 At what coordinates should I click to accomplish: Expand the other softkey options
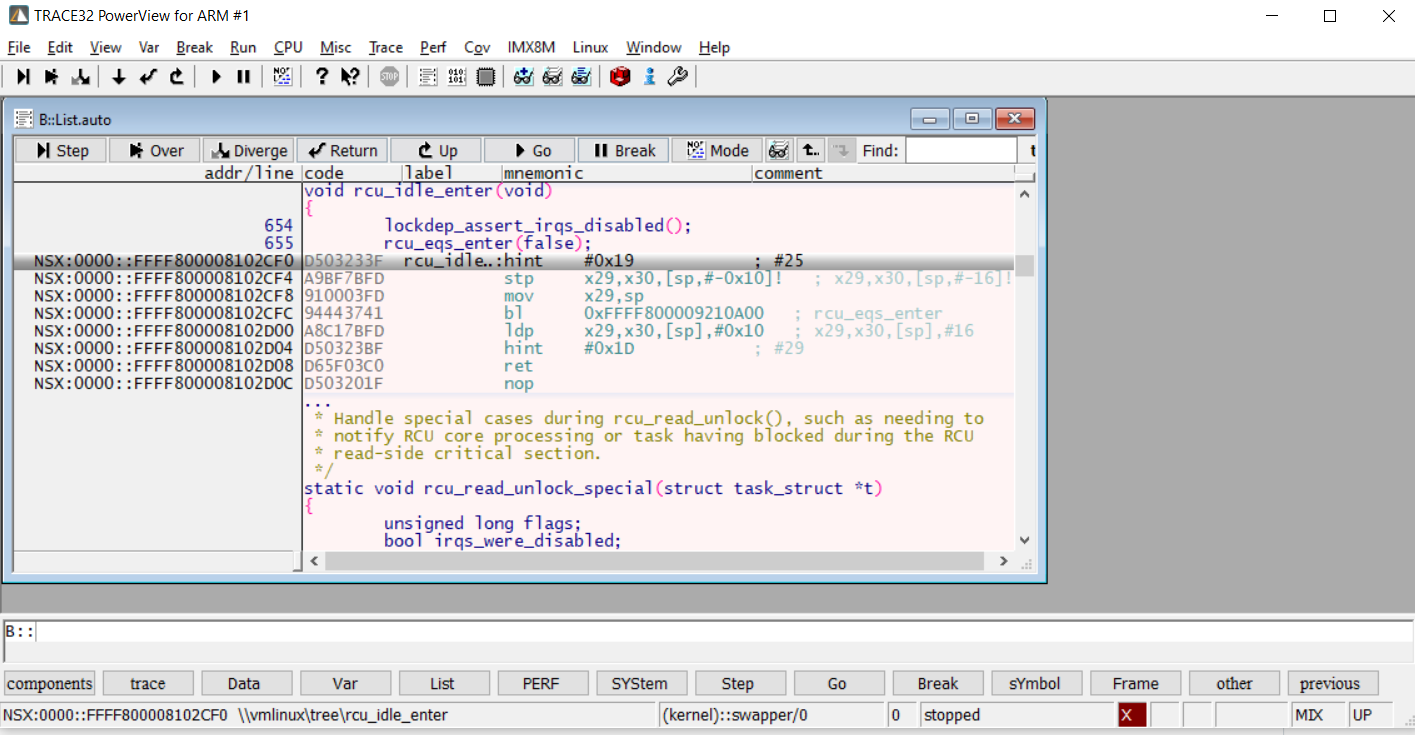(x=1233, y=684)
